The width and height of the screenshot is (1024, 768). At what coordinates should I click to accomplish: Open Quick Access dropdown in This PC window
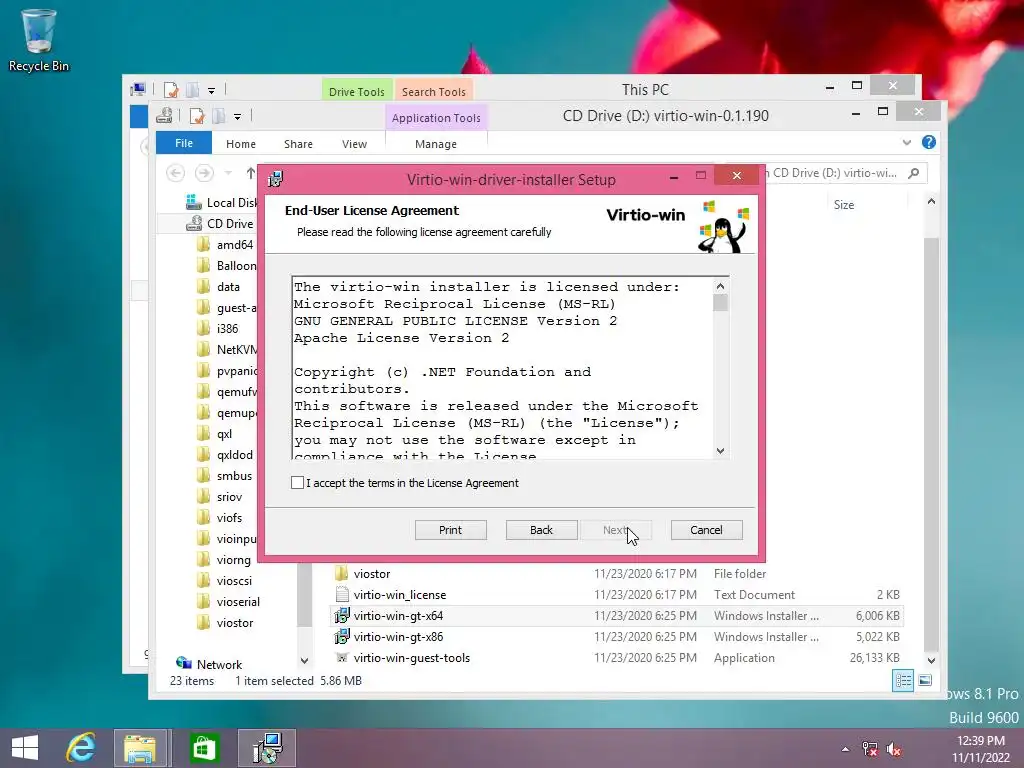pos(211,91)
